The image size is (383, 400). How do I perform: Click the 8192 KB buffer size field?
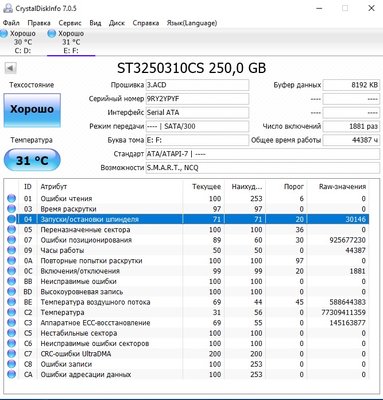(351, 85)
